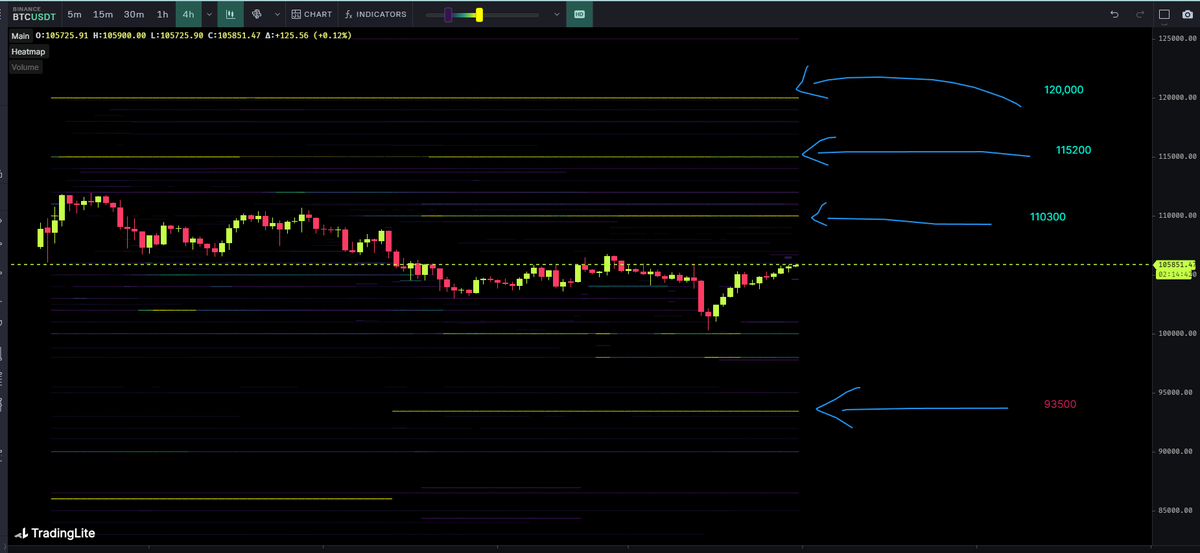Select the Main layer label

(x=20, y=36)
